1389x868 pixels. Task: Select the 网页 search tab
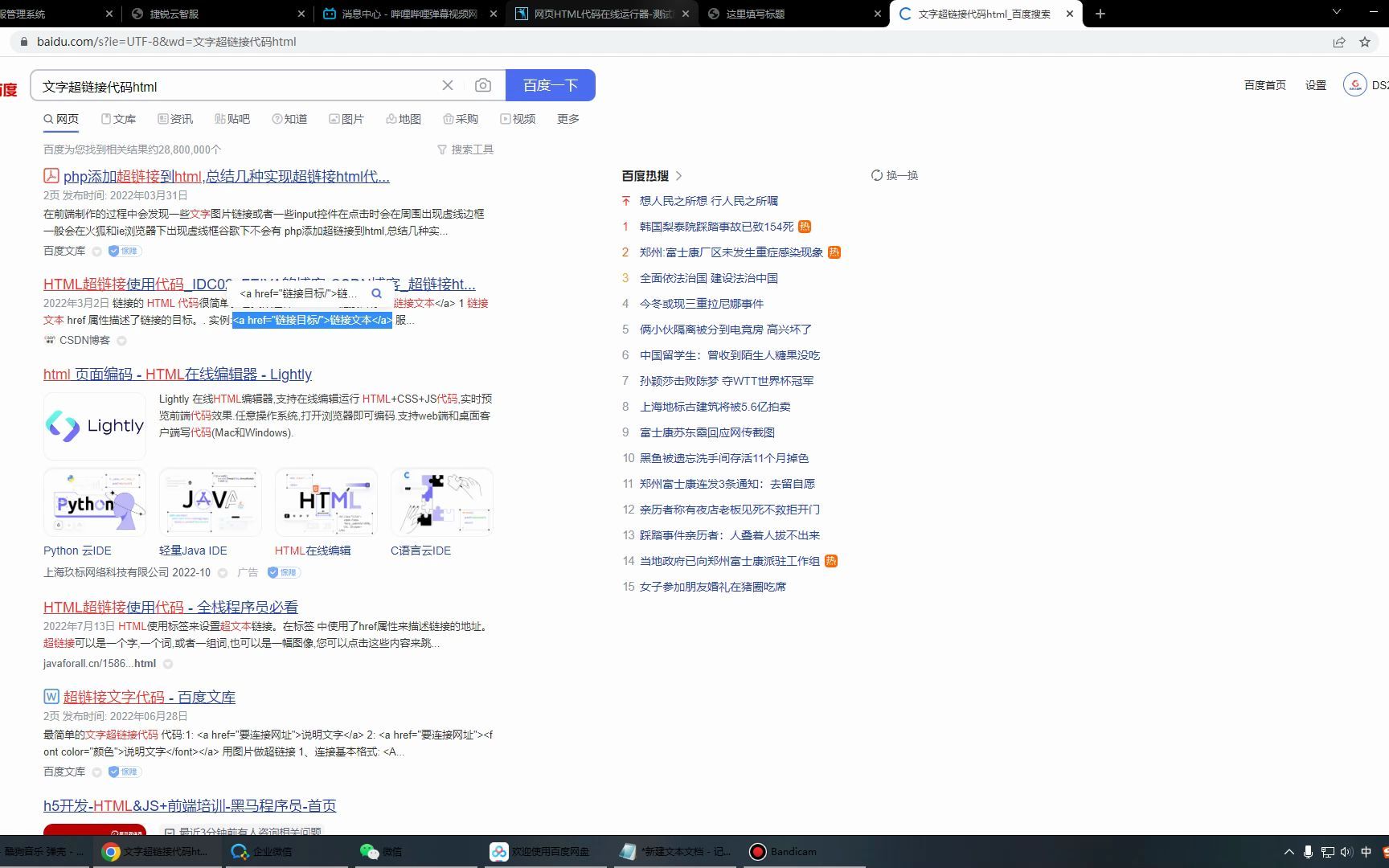tap(61, 119)
